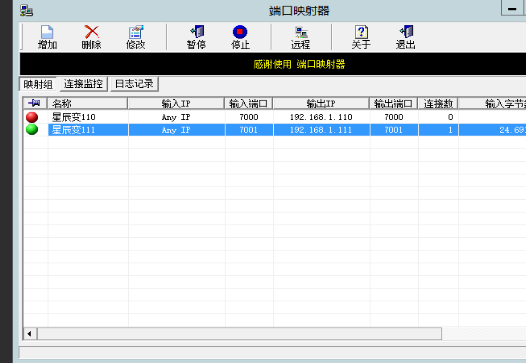Click the horizontal scrollbar left arrow
The width and height of the screenshot is (526, 363).
tap(30, 333)
